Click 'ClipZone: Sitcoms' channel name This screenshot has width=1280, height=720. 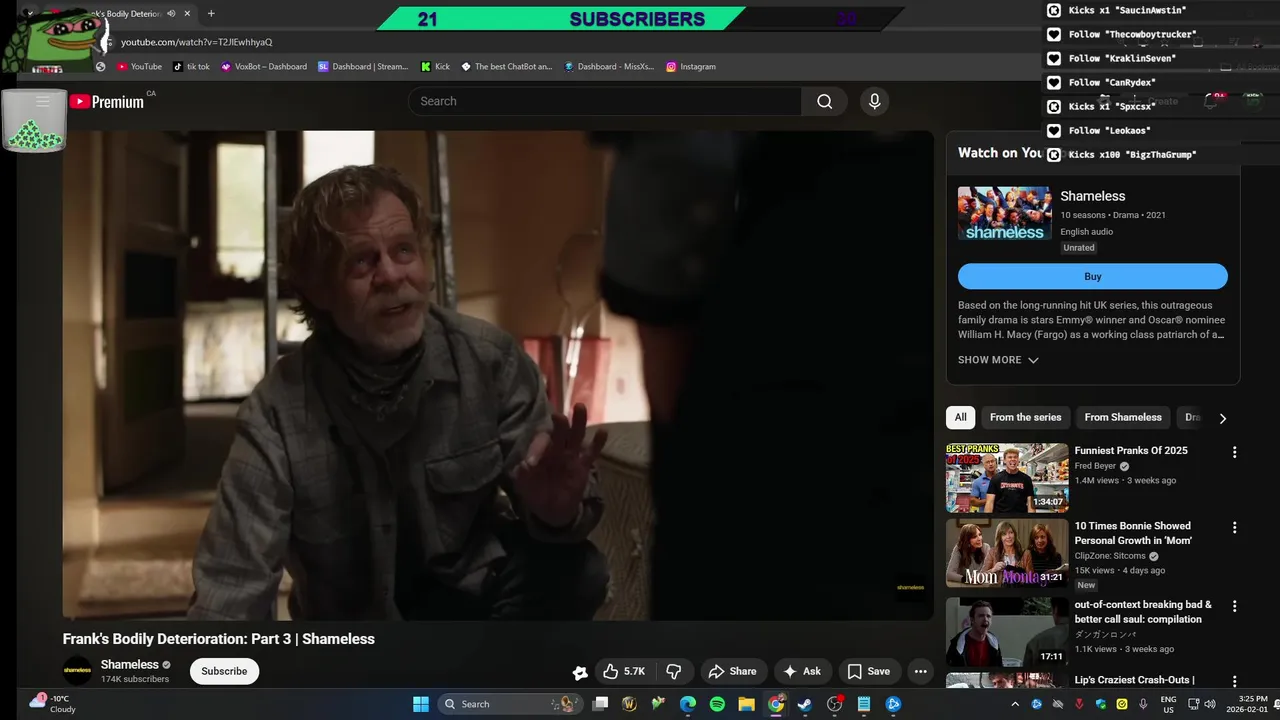pyautogui.click(x=1110, y=556)
